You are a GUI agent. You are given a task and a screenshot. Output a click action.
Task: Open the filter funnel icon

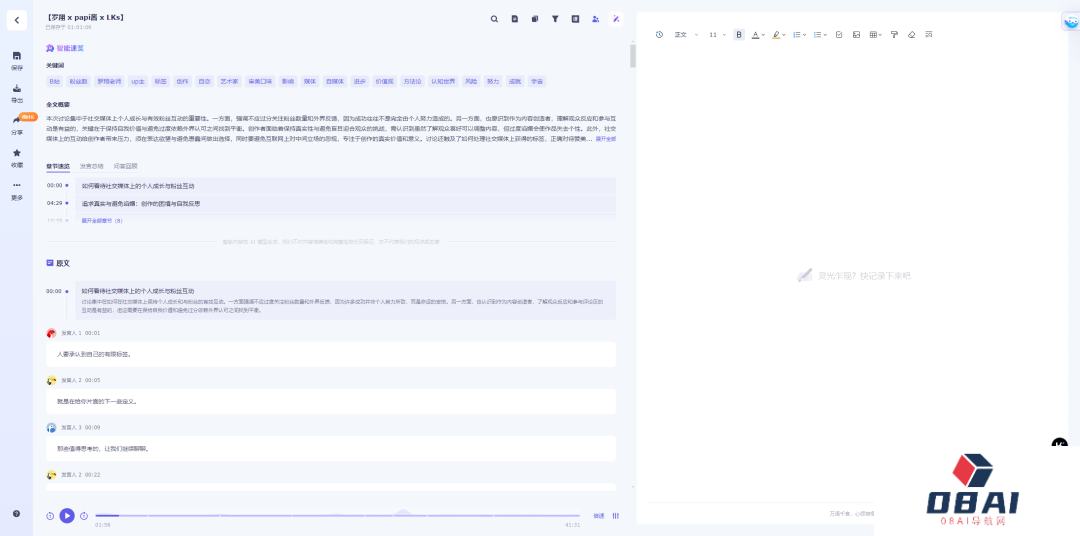[x=555, y=19]
